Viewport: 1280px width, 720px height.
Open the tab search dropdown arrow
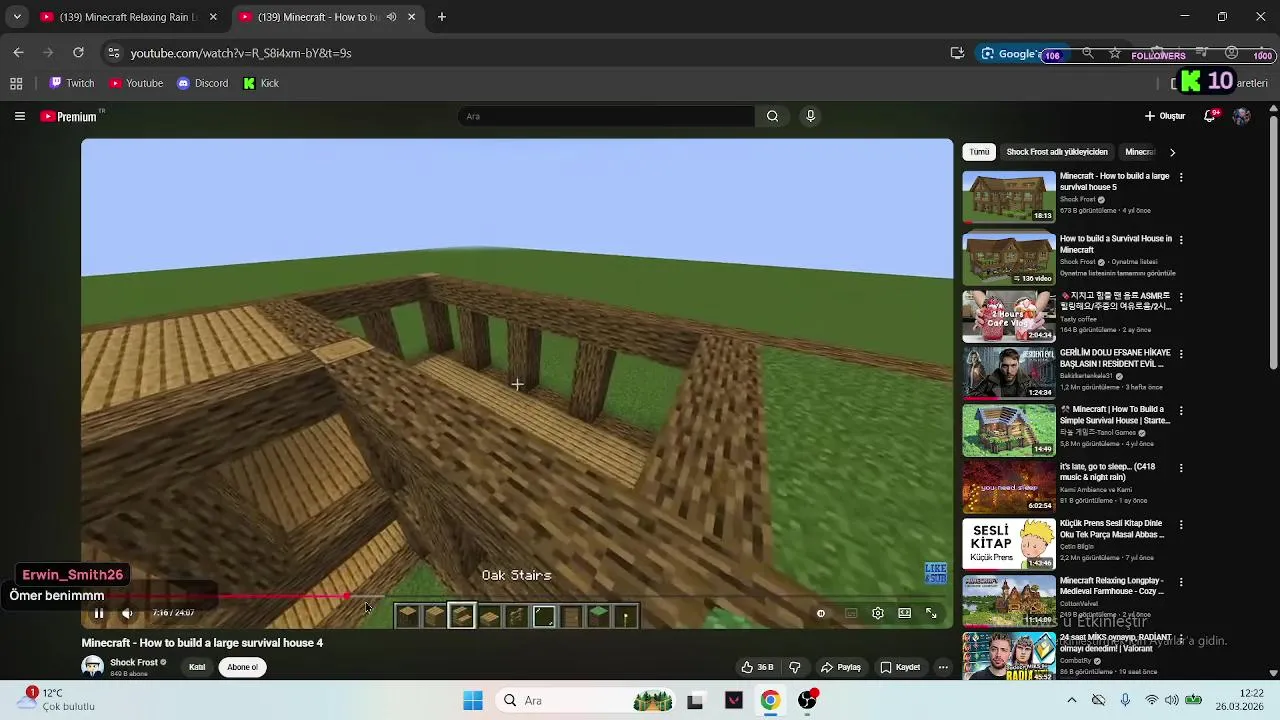(x=16, y=17)
